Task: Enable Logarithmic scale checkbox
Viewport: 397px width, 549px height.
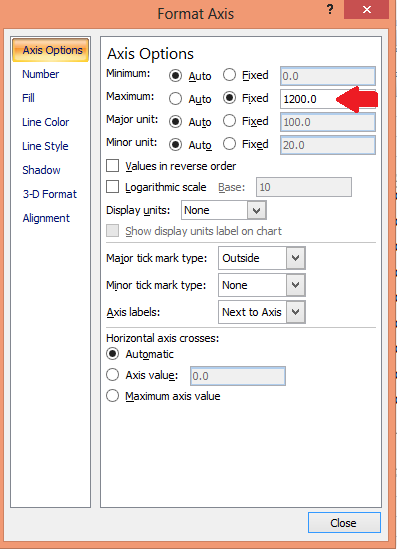Action: pyautogui.click(x=112, y=187)
